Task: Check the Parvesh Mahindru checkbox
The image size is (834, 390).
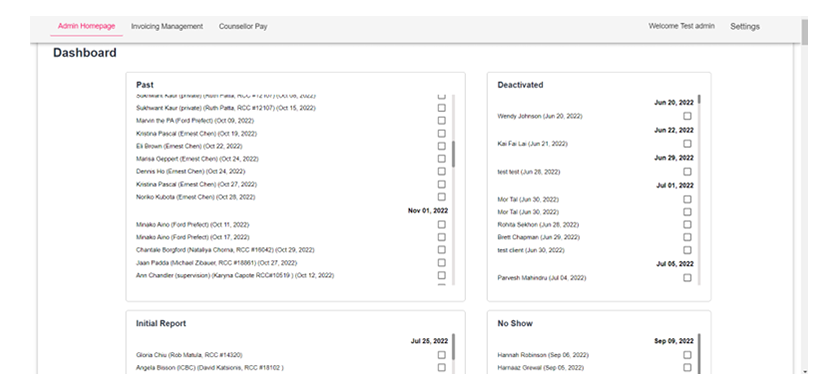Action: click(687, 278)
